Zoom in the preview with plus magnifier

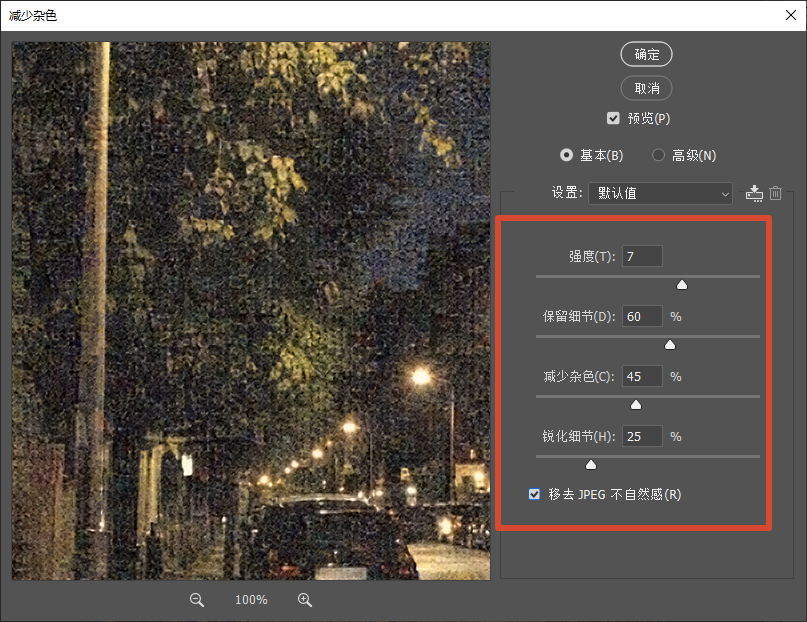[x=305, y=600]
